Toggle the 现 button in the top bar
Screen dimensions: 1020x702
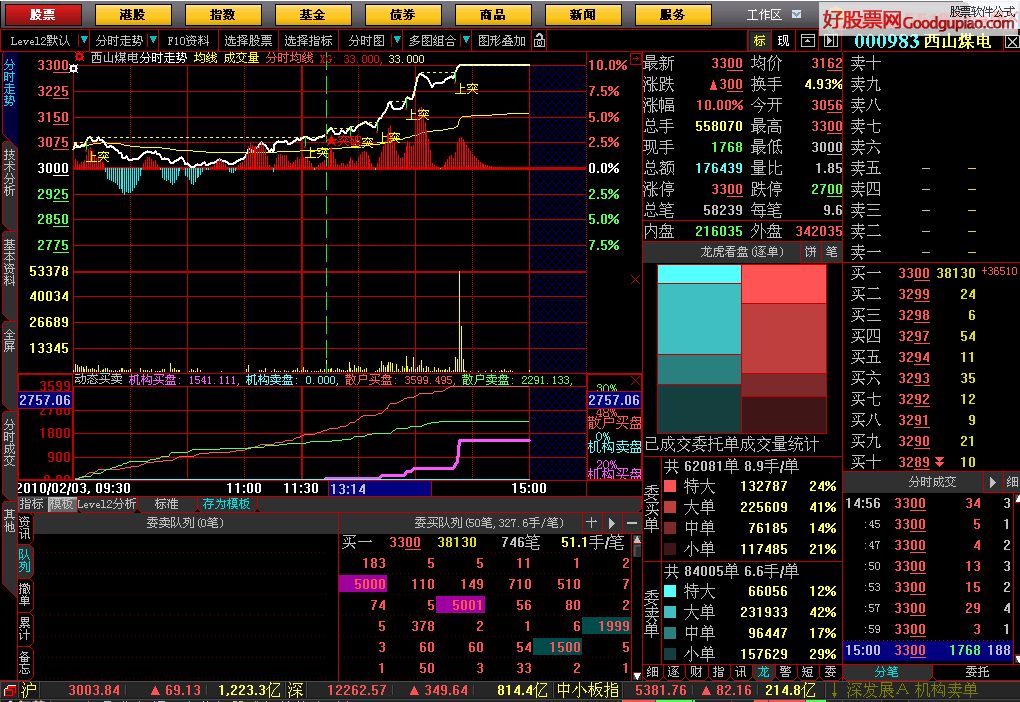(x=783, y=40)
